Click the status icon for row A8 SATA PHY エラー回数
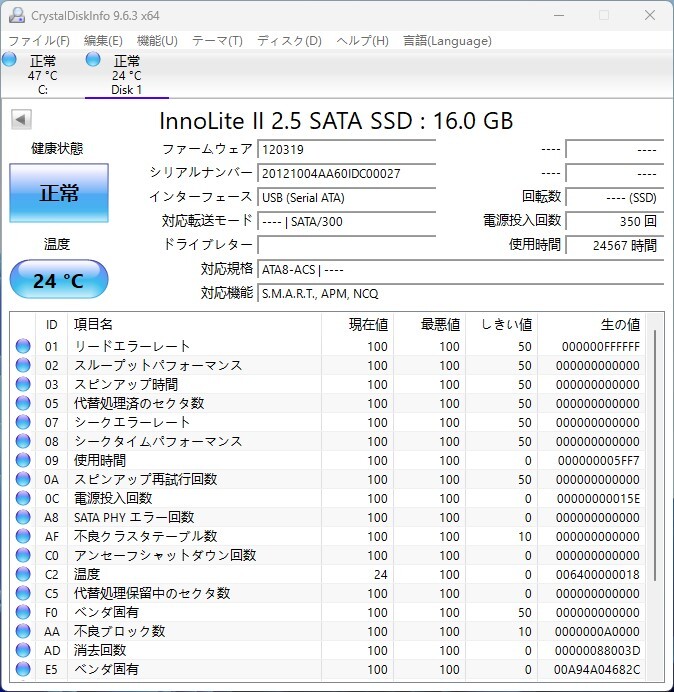Viewport: 674px width, 692px height. pyautogui.click(x=23, y=517)
